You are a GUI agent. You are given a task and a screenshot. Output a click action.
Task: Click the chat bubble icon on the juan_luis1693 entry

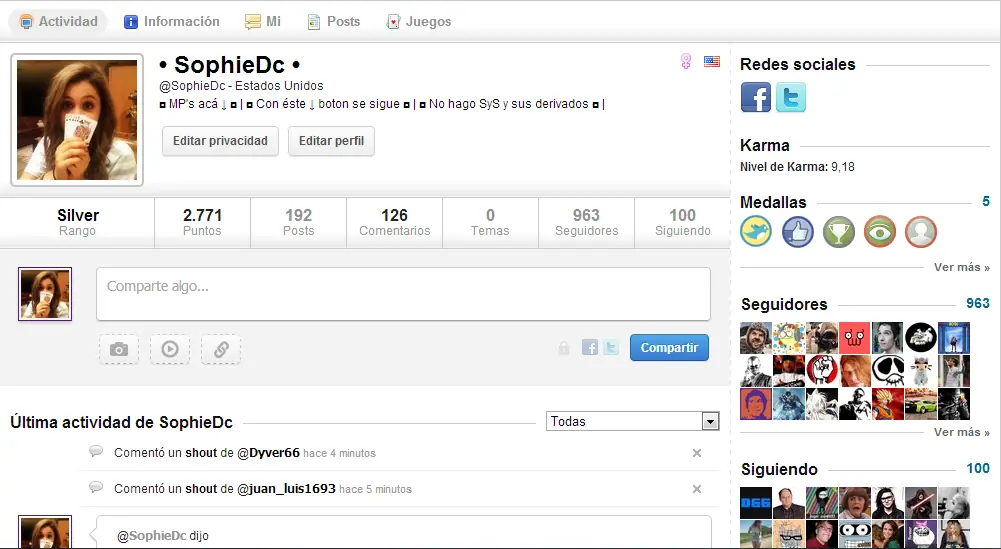tap(96, 487)
